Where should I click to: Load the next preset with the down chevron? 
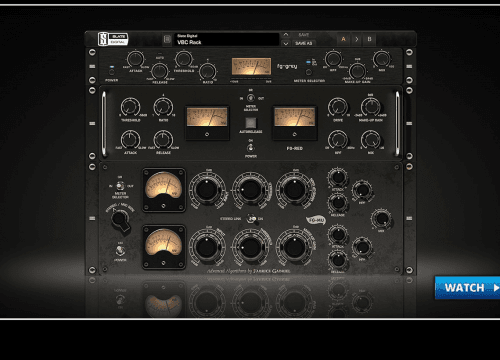point(286,43)
